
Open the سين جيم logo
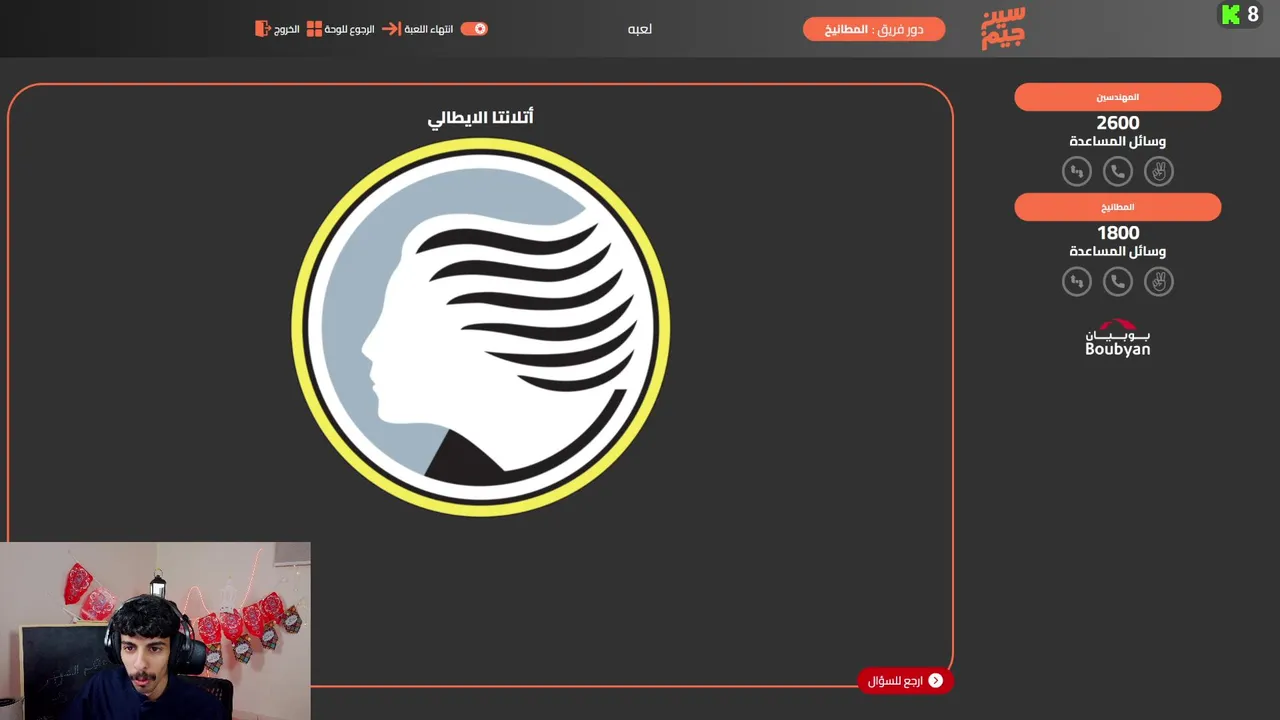[1003, 28]
